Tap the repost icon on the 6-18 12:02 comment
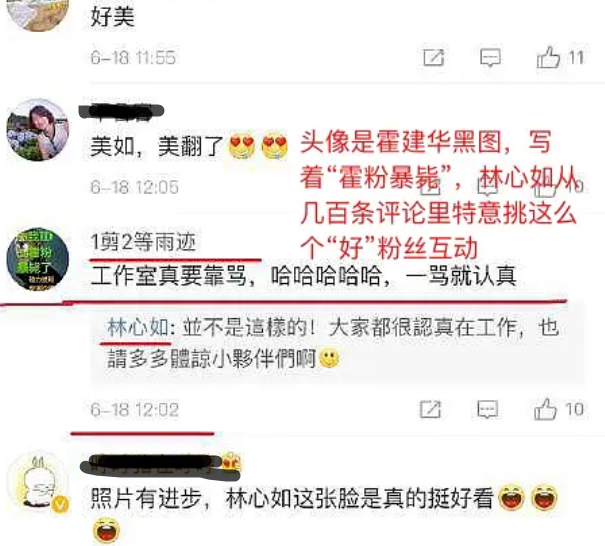 coord(430,409)
